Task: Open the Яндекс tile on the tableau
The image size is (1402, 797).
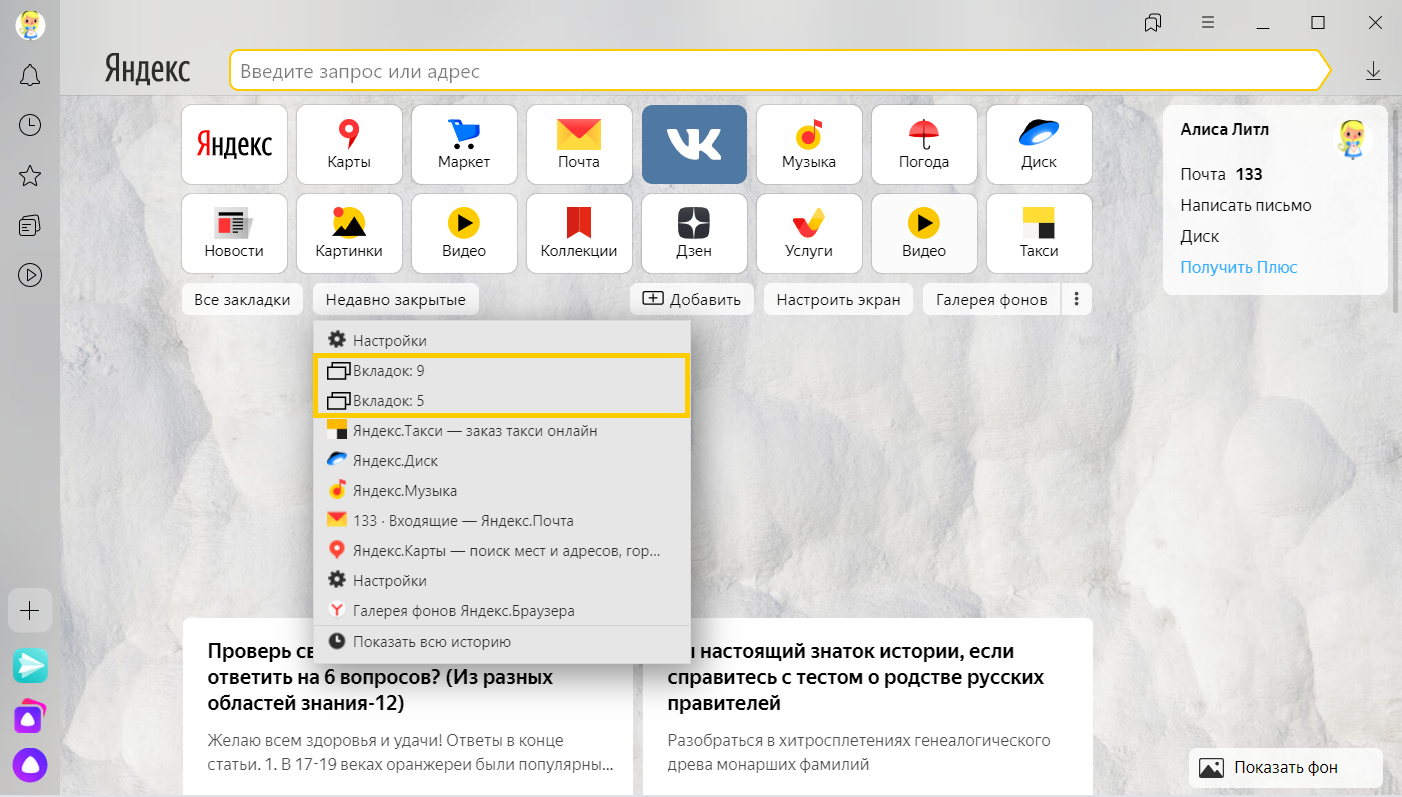Action: point(234,144)
